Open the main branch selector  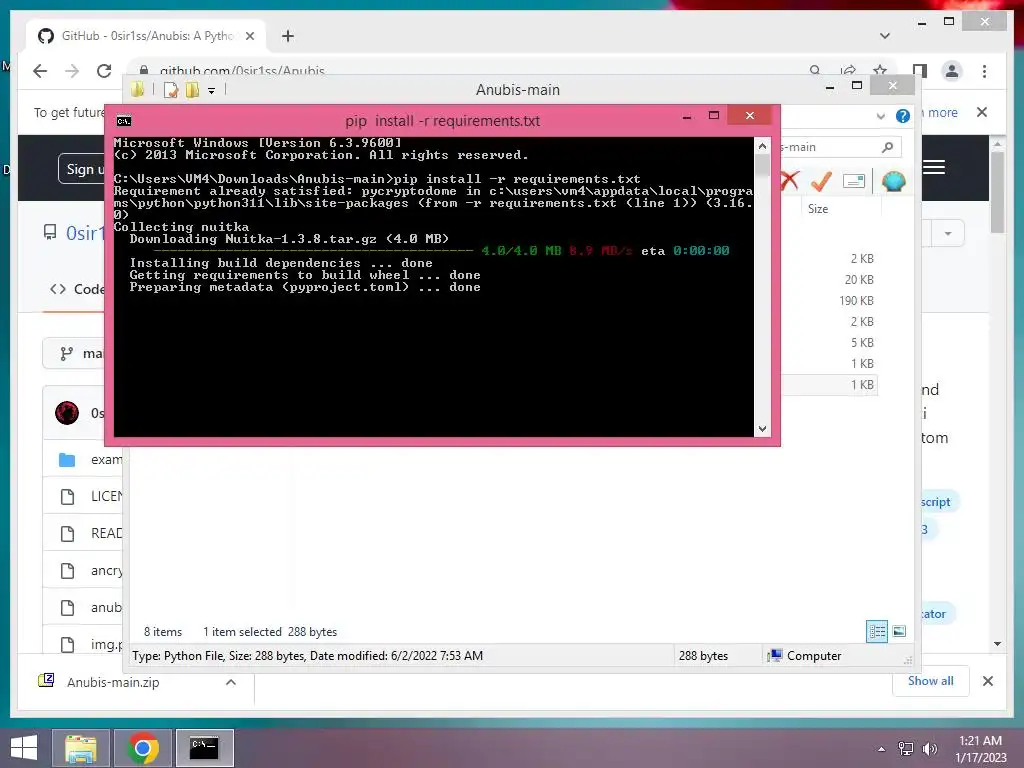tap(73, 353)
